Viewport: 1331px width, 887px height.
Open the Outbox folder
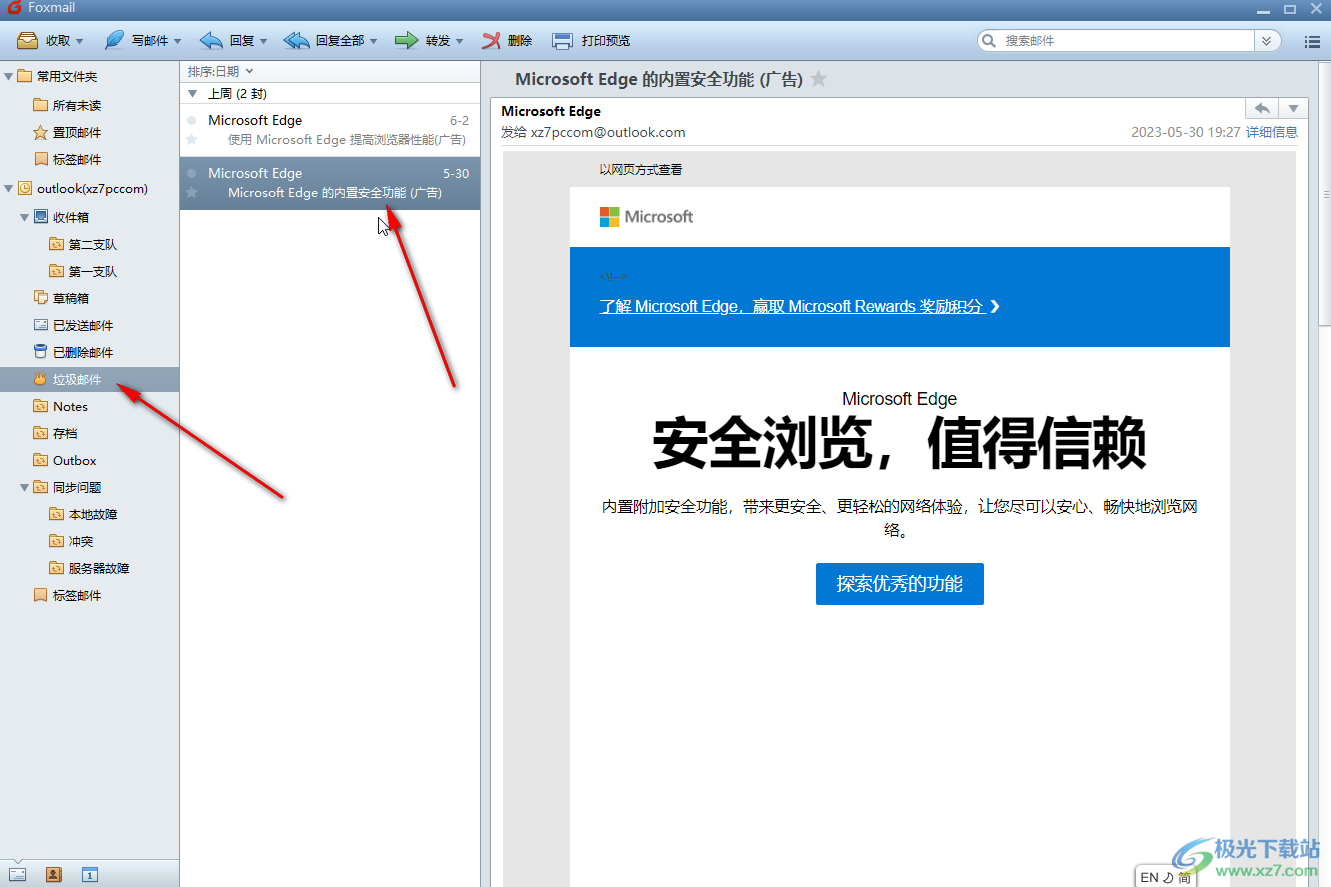pos(75,460)
